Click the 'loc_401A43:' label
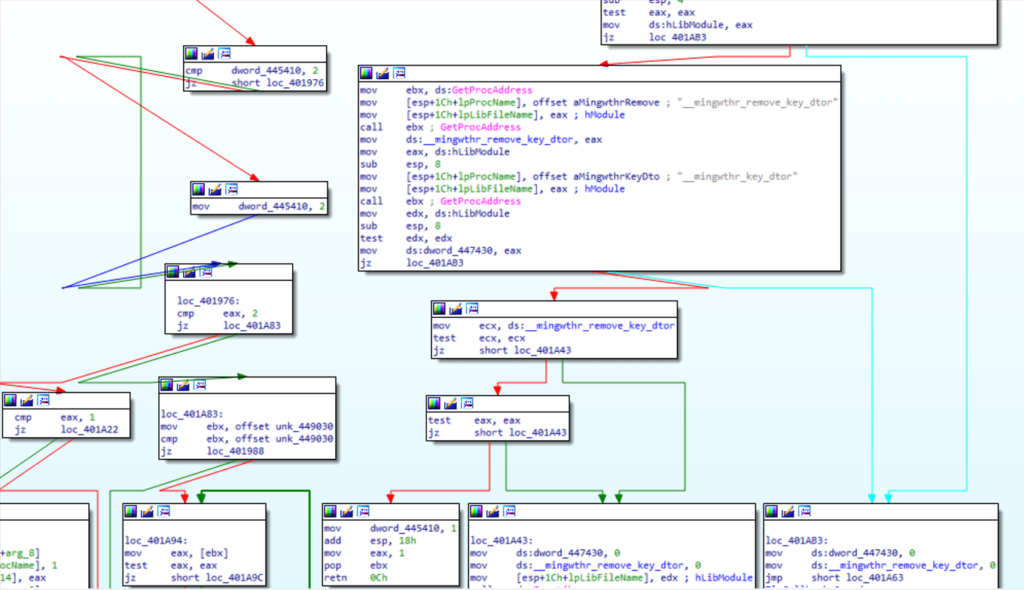Screen dimensions: 1024x590 502,540
